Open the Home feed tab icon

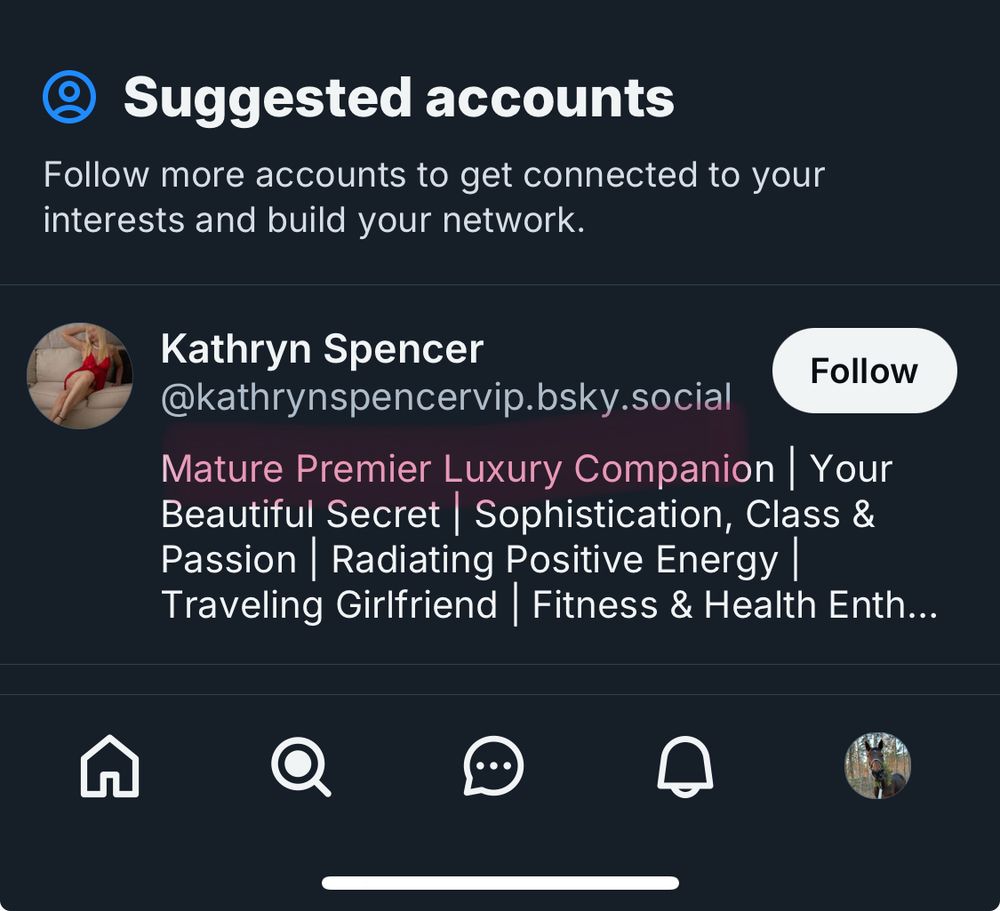point(110,766)
